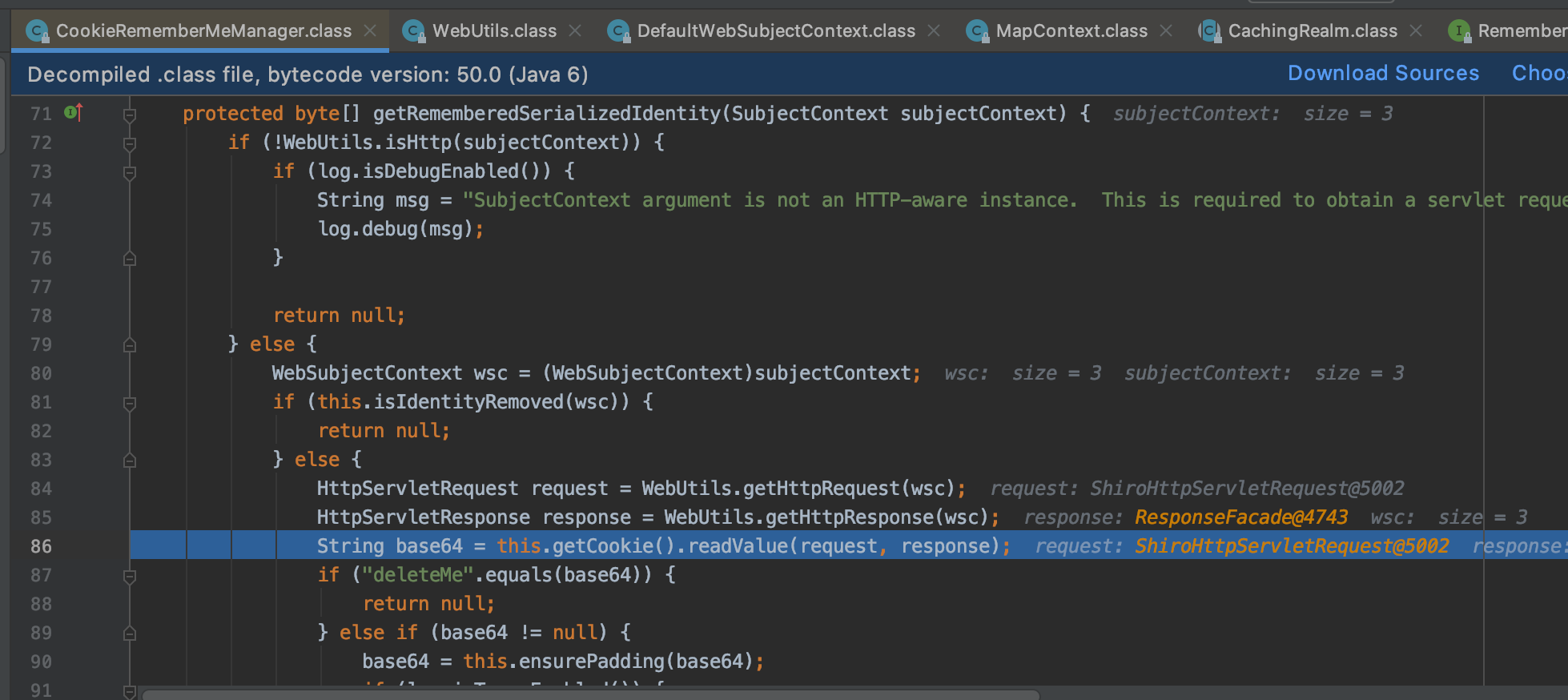Click ResponseFacade@4743 inline debug value
Image resolution: width=1568 pixels, height=700 pixels.
point(1241,517)
